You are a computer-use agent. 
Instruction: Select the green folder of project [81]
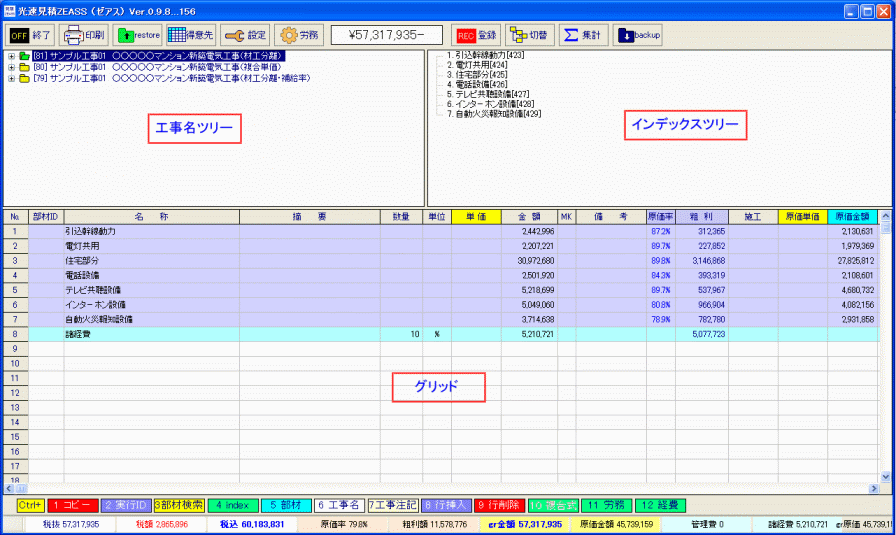pyautogui.click(x=24, y=56)
